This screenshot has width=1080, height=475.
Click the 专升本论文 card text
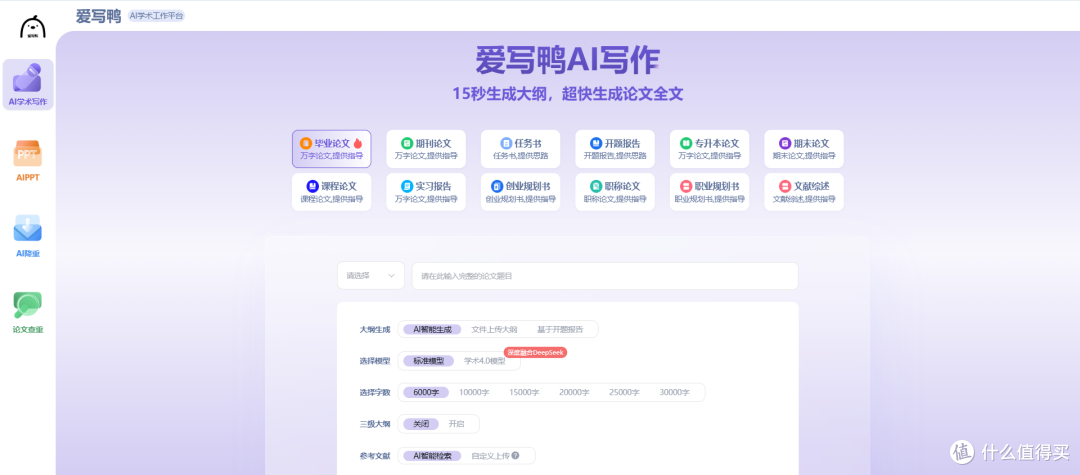point(717,143)
